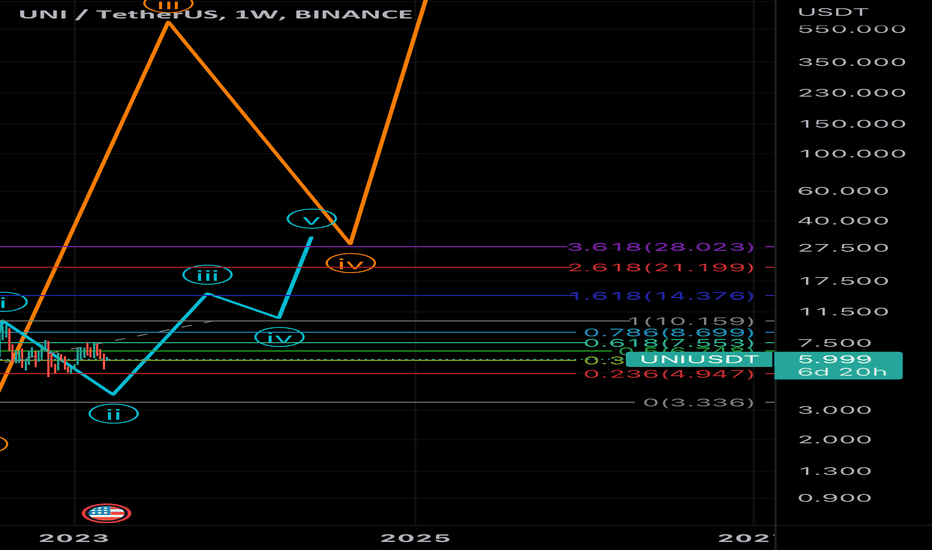932x550 pixels.
Task: Click the 6d 20h countdown label
Action: 842,372
